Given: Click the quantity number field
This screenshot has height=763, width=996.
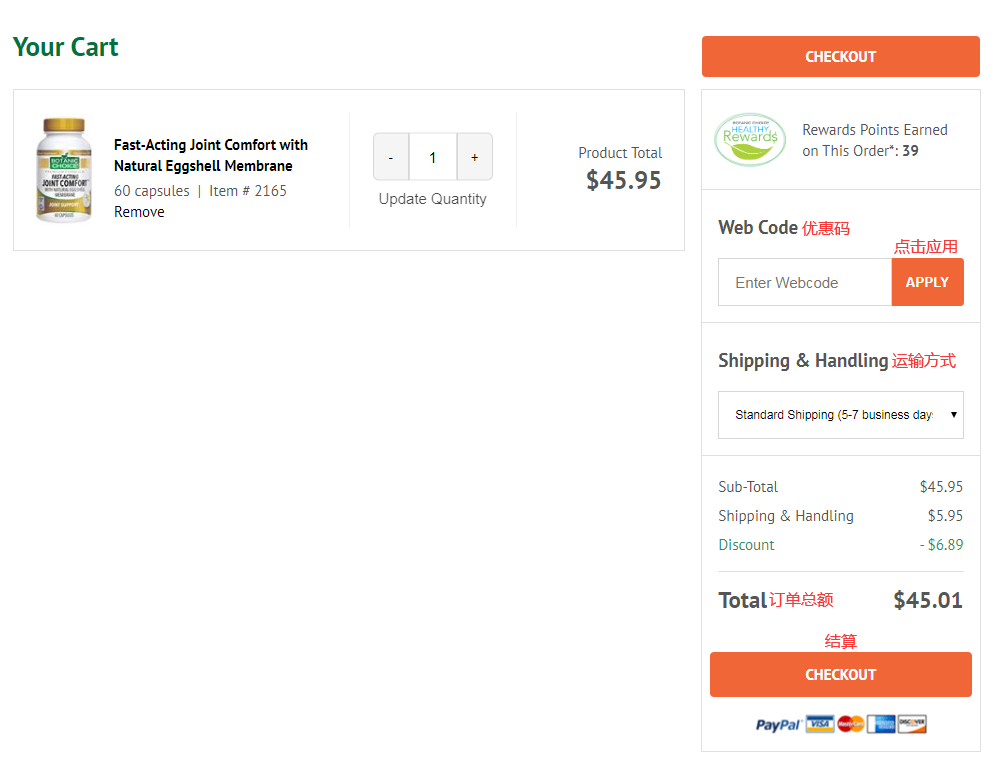Looking at the screenshot, I should point(432,157).
